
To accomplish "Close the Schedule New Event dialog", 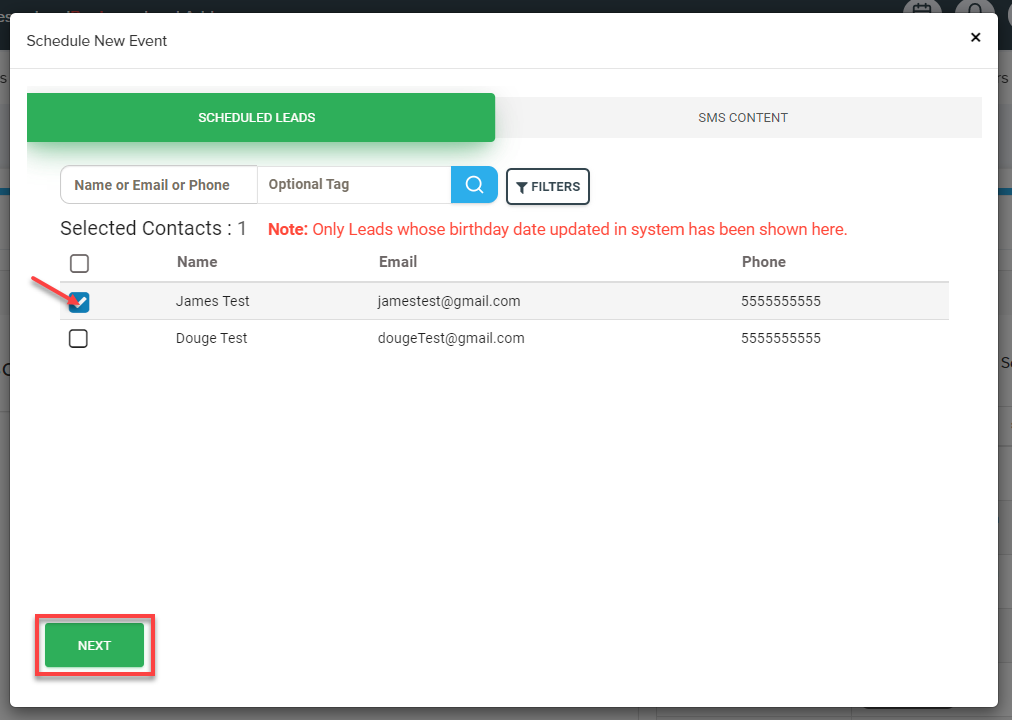I will [975, 38].
